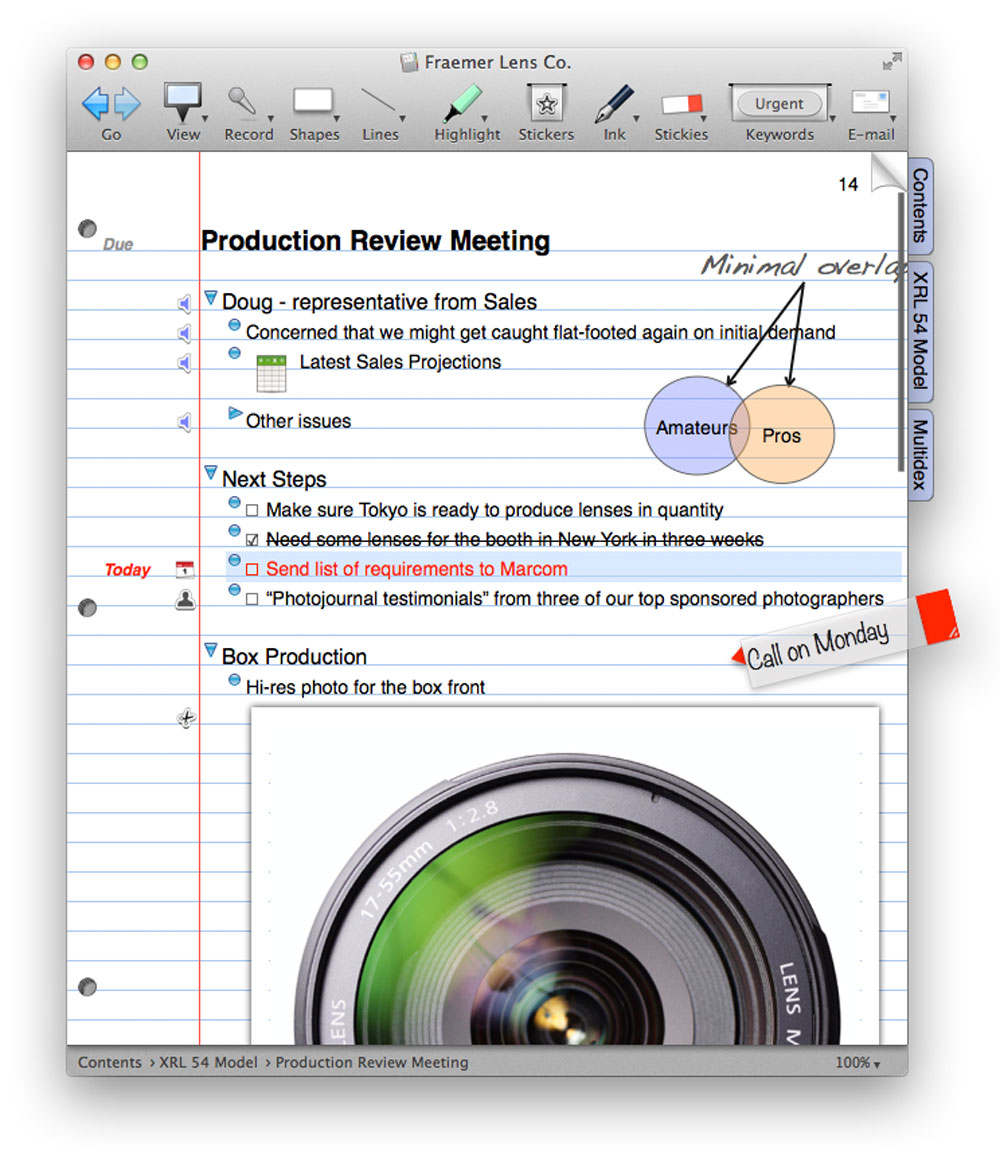Click the Fraemer Lens Co. document icon
The height and width of the screenshot is (1151, 1000).
[x=409, y=62]
